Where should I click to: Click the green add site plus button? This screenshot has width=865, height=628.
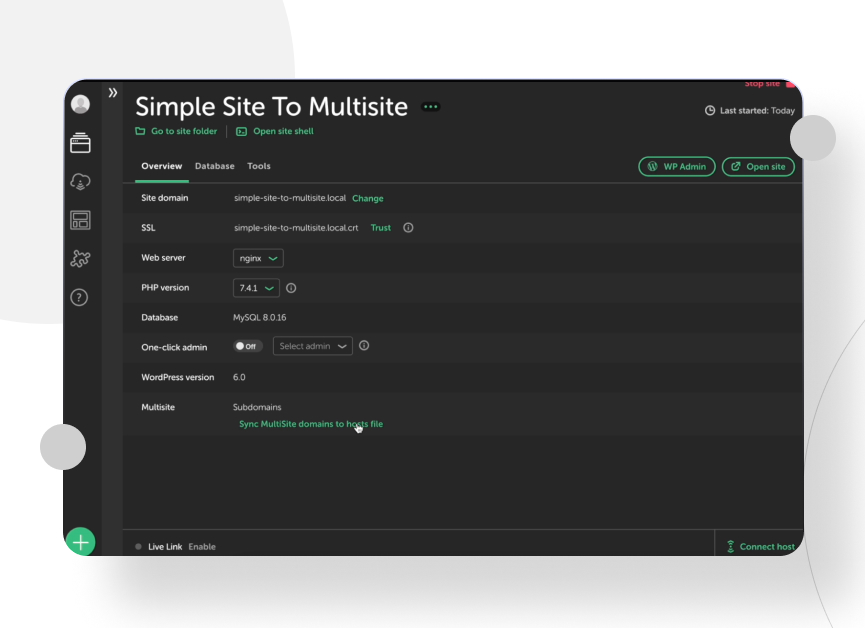81,542
